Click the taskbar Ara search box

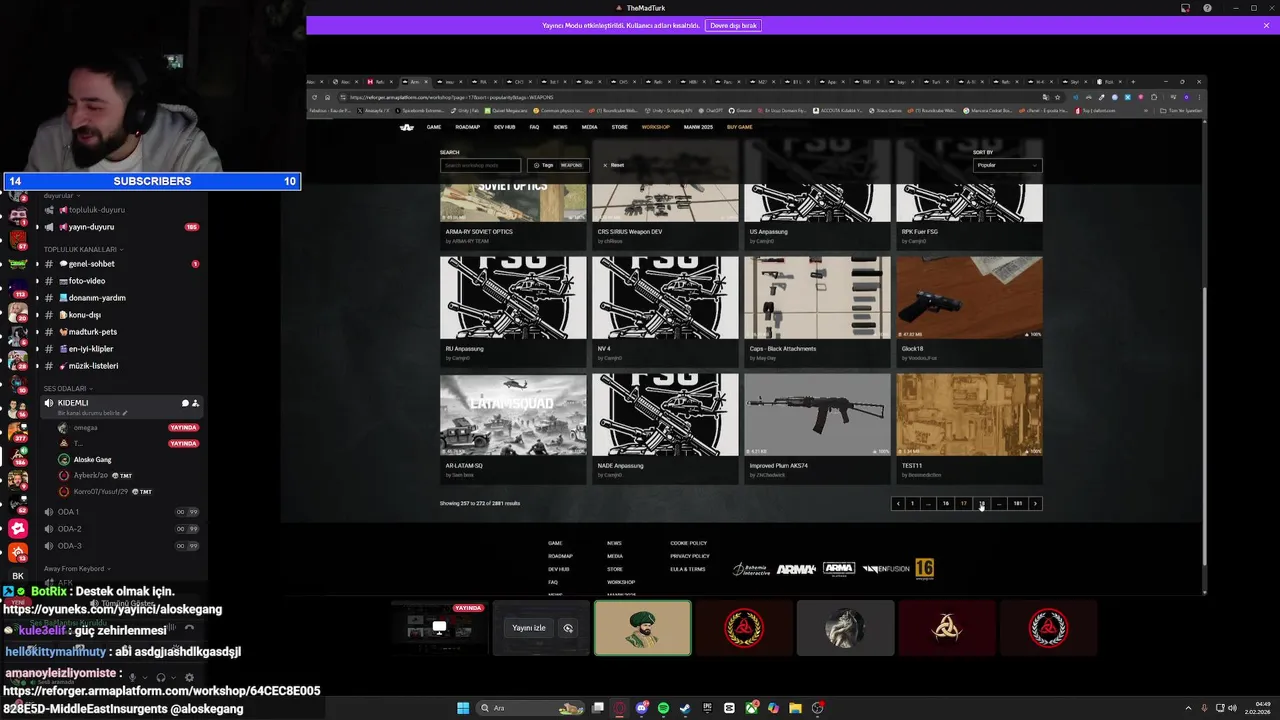pos(530,708)
